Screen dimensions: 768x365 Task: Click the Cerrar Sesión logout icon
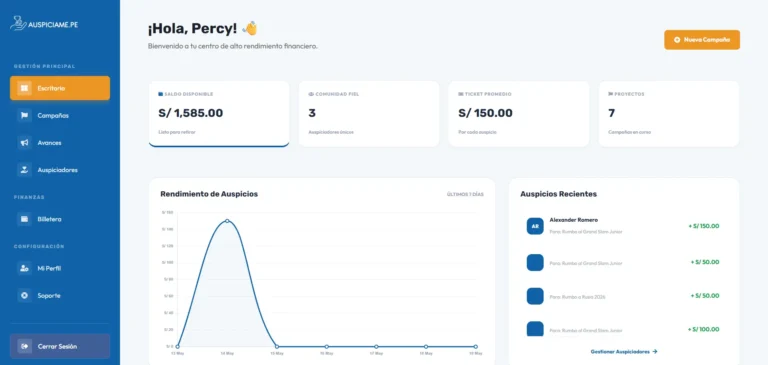pos(24,346)
